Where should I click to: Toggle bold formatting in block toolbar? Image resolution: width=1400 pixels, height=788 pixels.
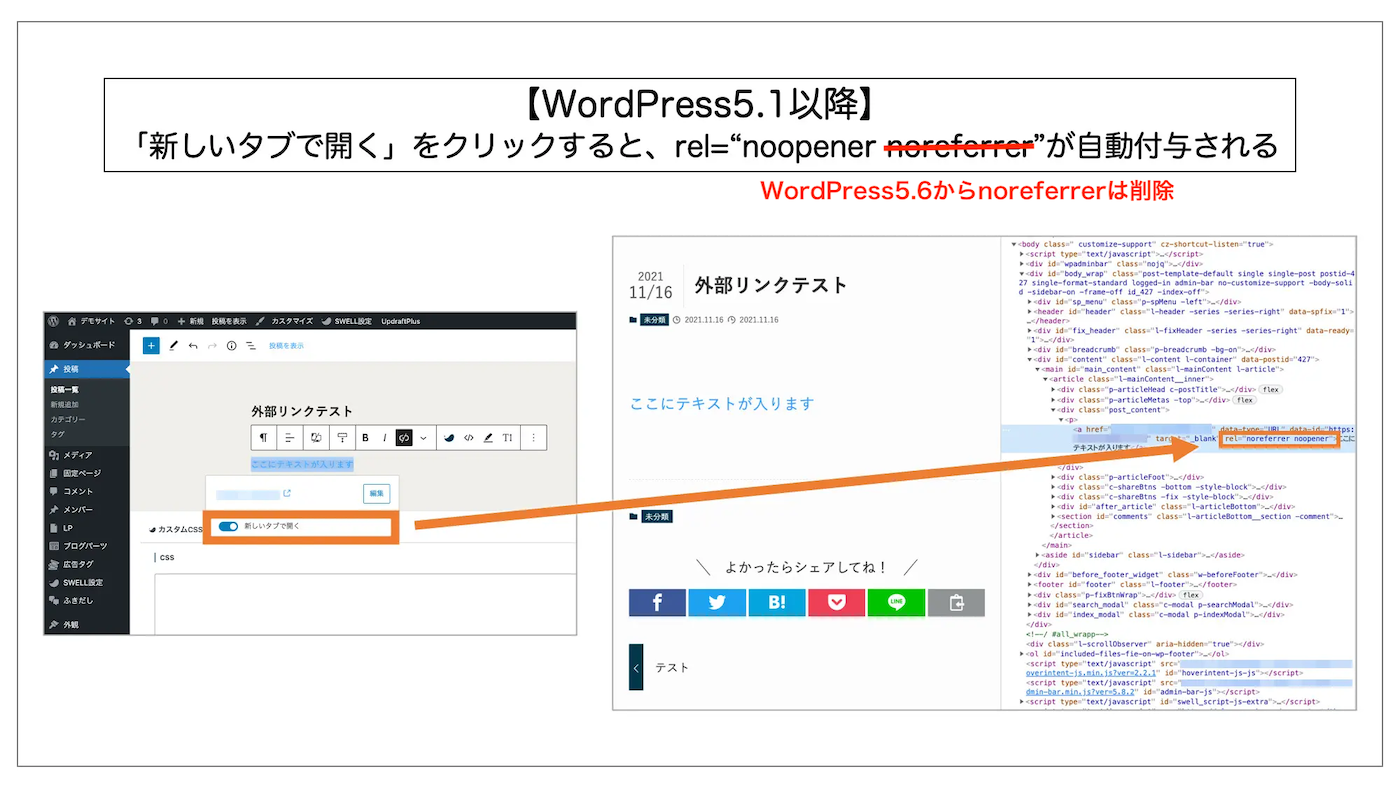coord(365,437)
